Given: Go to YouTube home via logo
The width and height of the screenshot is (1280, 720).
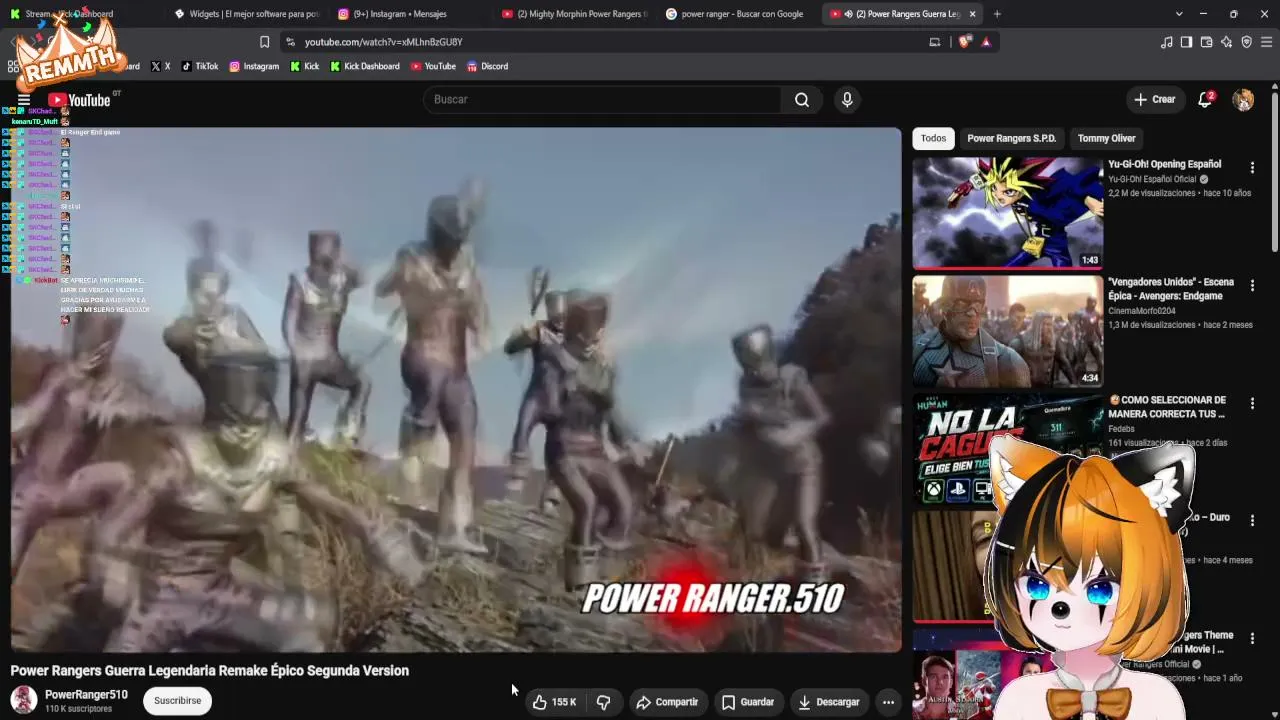Looking at the screenshot, I should coord(79,100).
